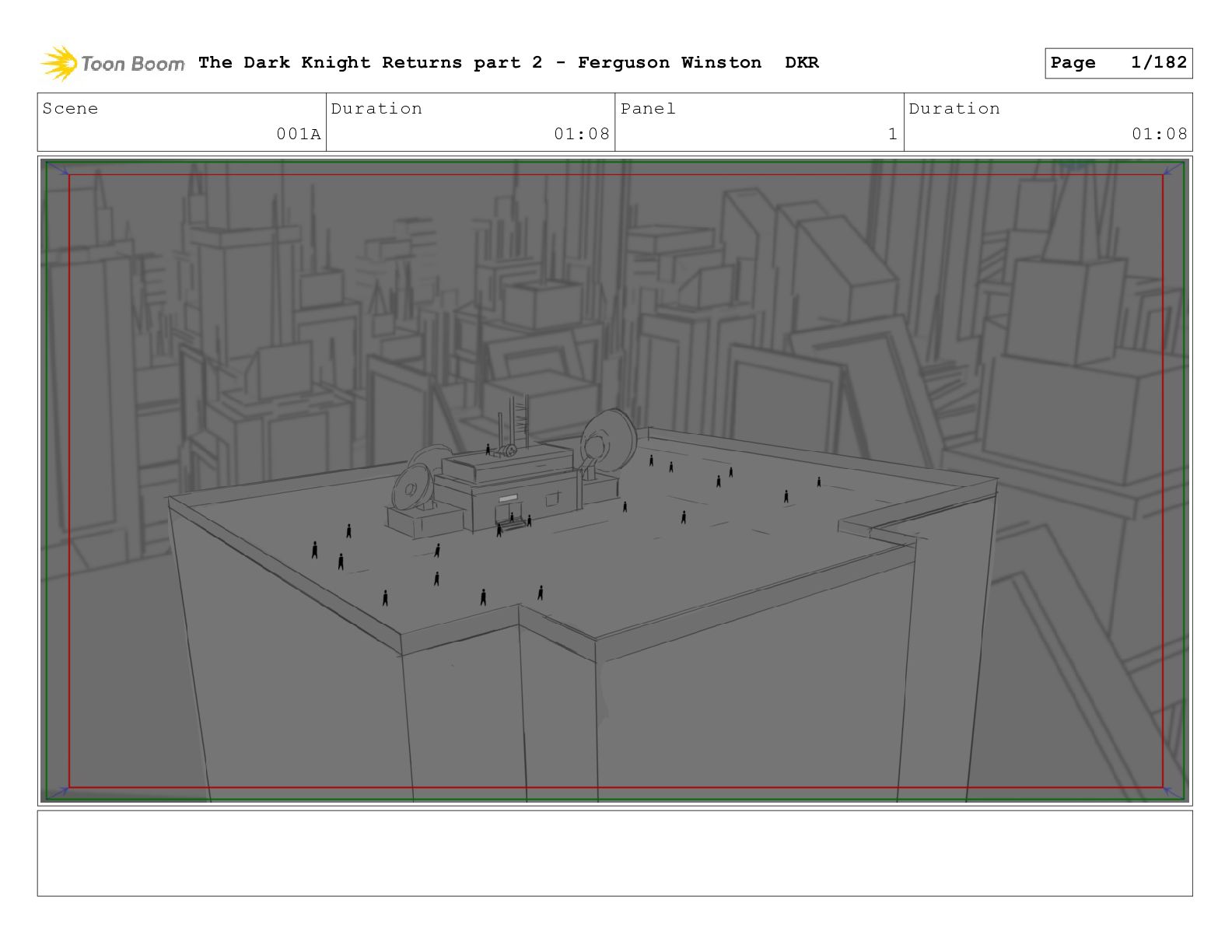Click the small satellite dish at left
Screen dimensions: 1232x952
411,487
